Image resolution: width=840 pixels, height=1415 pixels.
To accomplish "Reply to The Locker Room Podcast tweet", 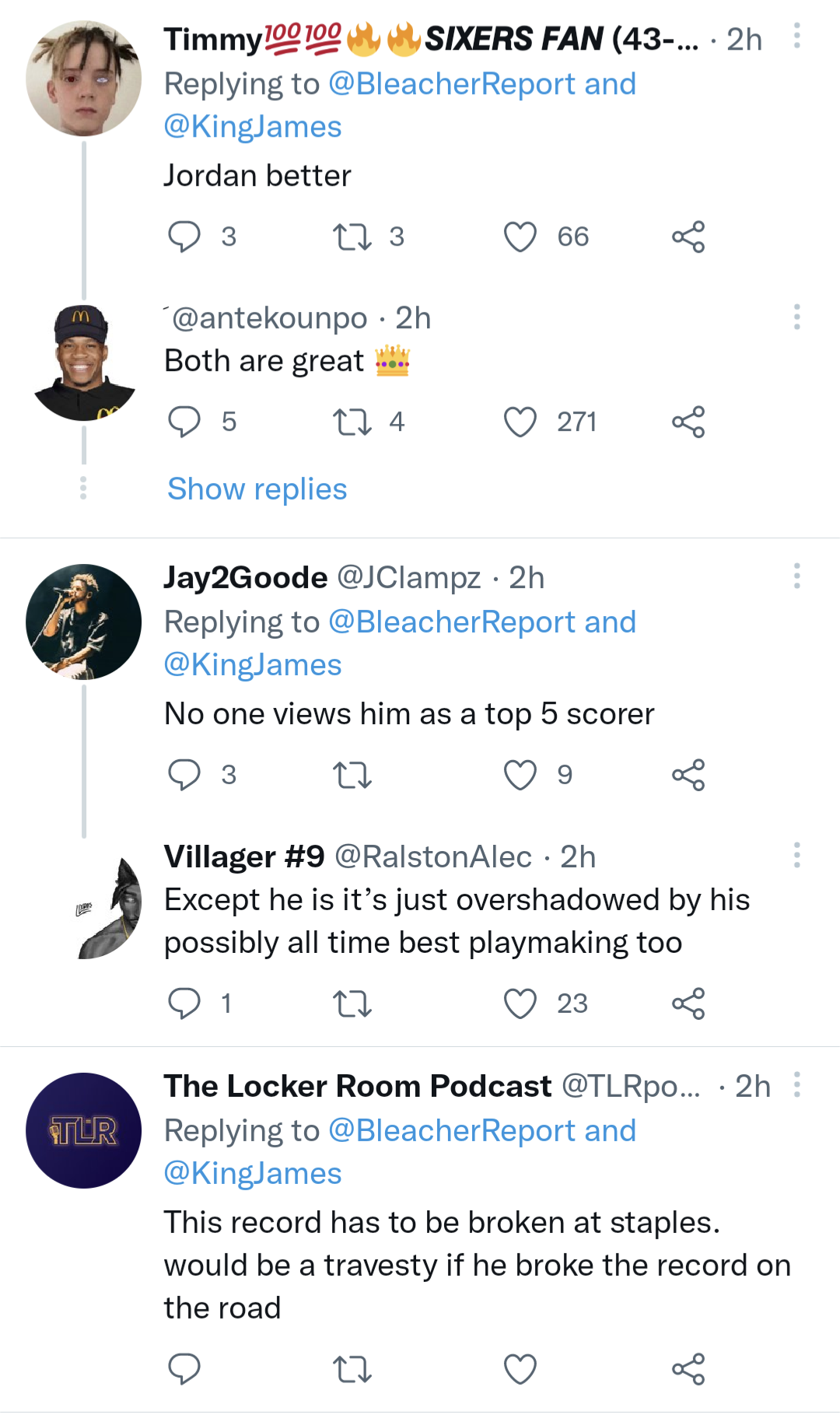I will click(184, 1369).
